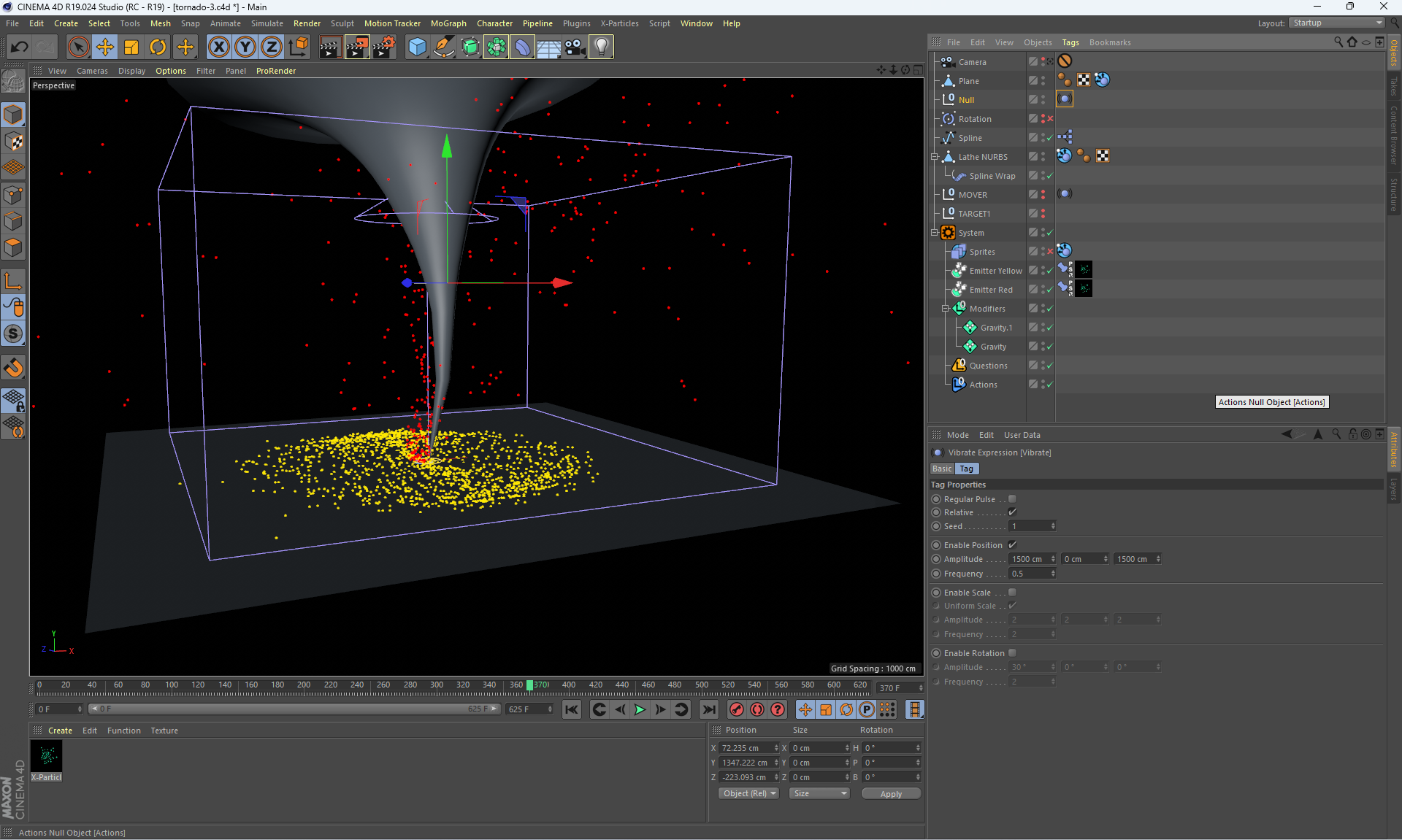The image size is (1402, 840).
Task: Check the Enable Rotation checkbox
Action: pyautogui.click(x=1012, y=653)
